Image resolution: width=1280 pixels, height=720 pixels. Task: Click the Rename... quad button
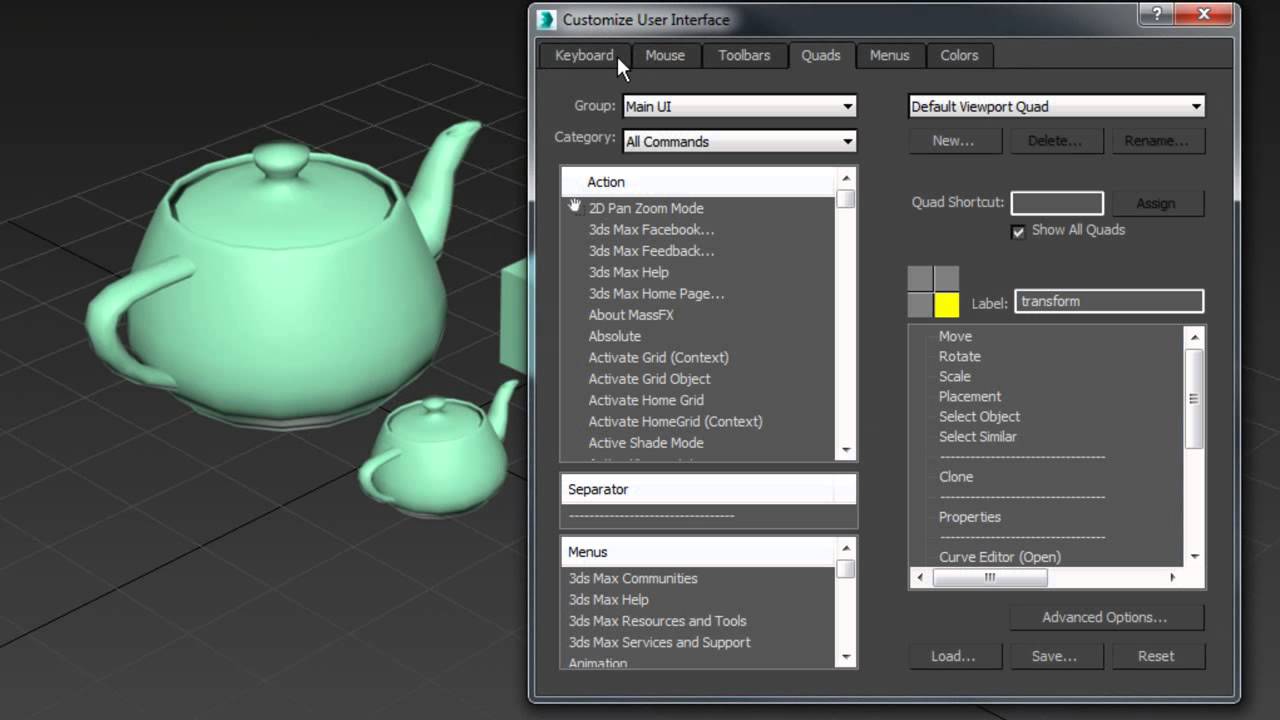tap(1156, 141)
